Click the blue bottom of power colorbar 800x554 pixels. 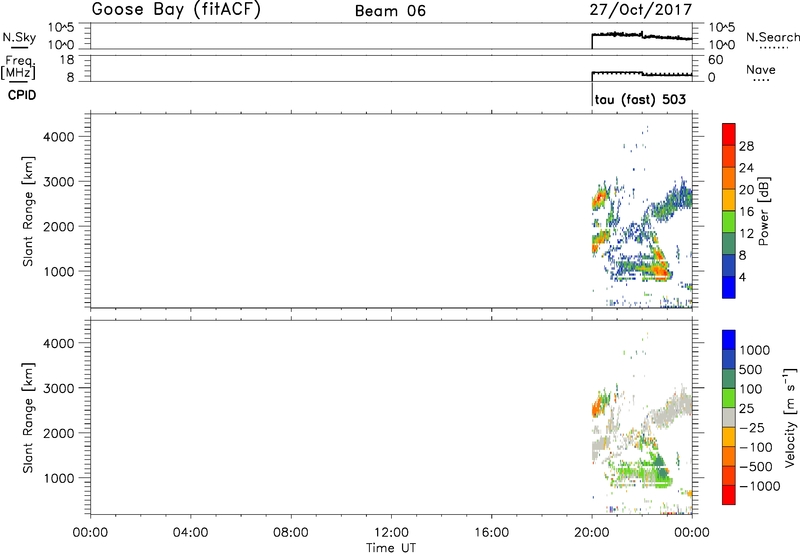click(729, 287)
